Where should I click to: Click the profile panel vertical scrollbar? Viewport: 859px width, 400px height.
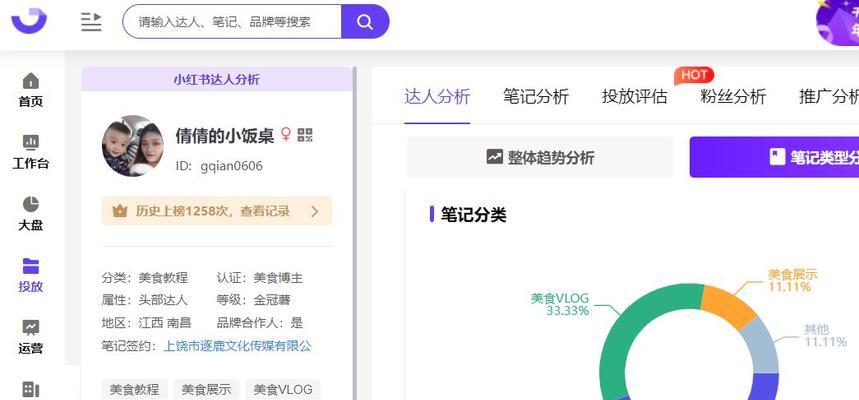tap(354, 233)
